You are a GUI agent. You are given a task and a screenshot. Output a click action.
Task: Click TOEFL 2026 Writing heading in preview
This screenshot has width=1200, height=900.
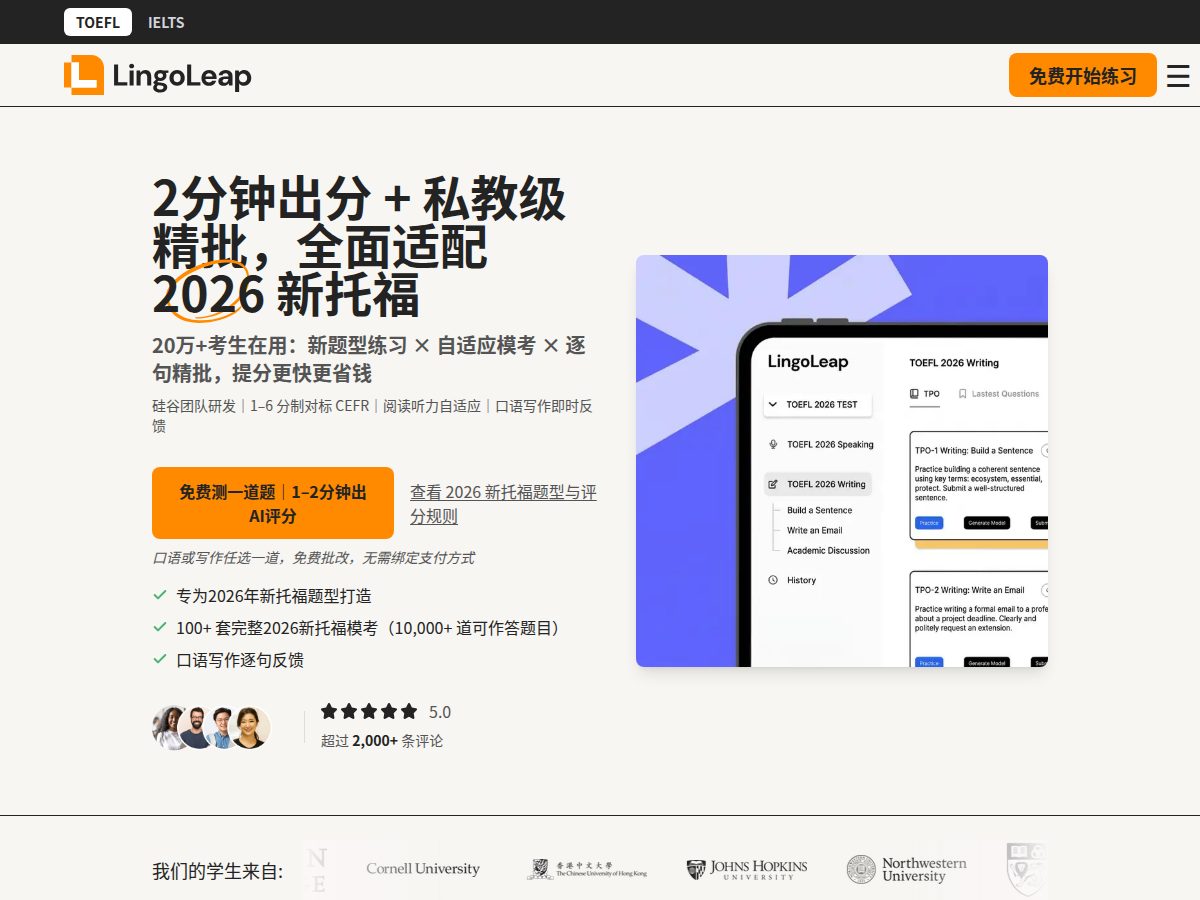954,363
